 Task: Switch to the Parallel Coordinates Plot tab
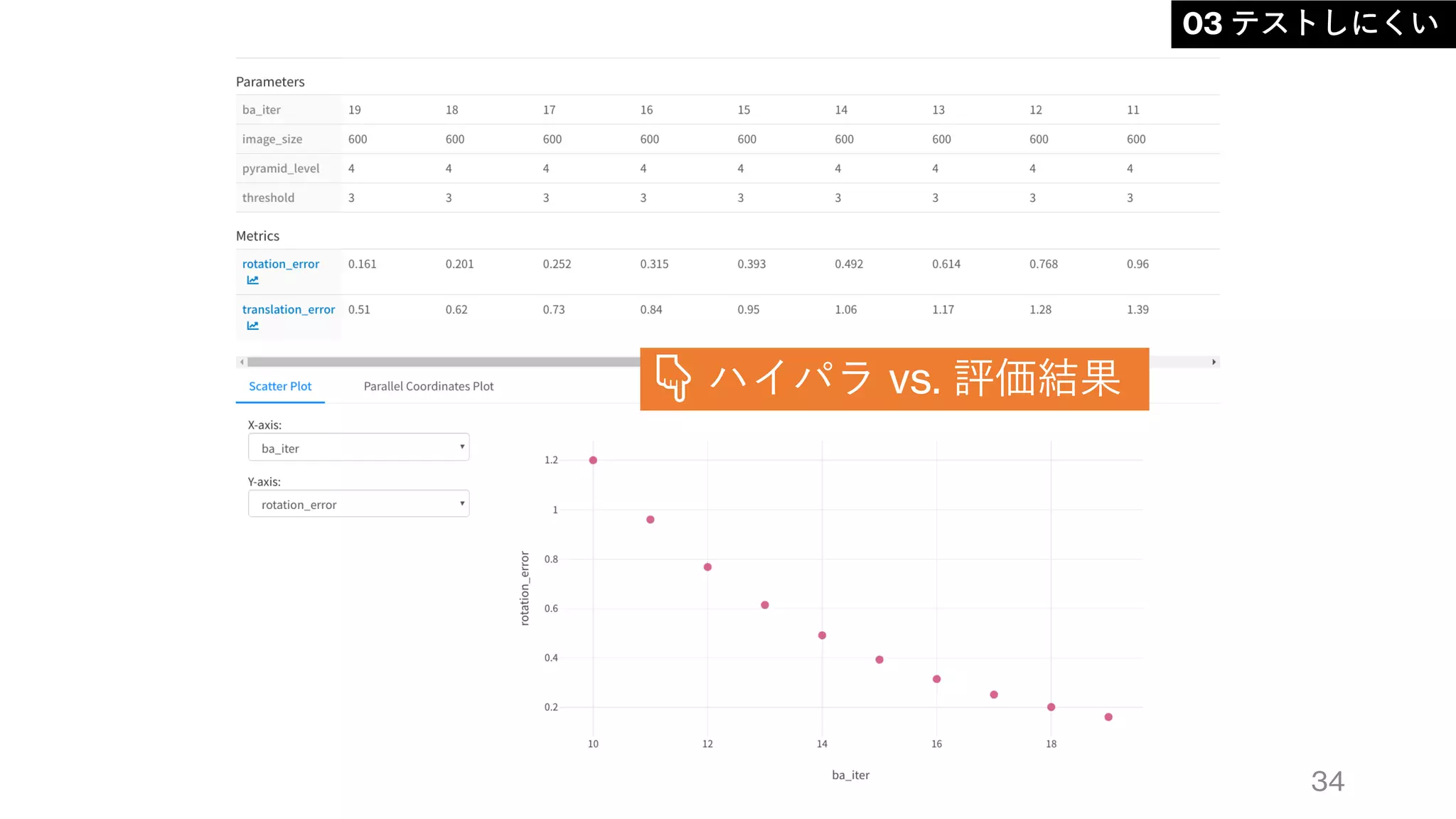point(428,386)
